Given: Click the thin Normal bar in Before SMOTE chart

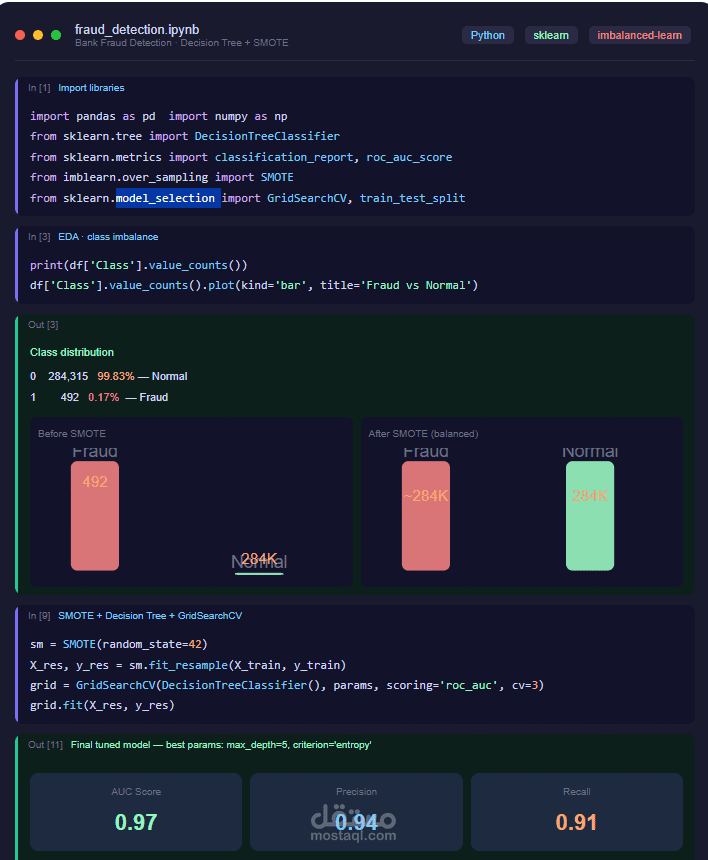Looking at the screenshot, I should coord(259,574).
